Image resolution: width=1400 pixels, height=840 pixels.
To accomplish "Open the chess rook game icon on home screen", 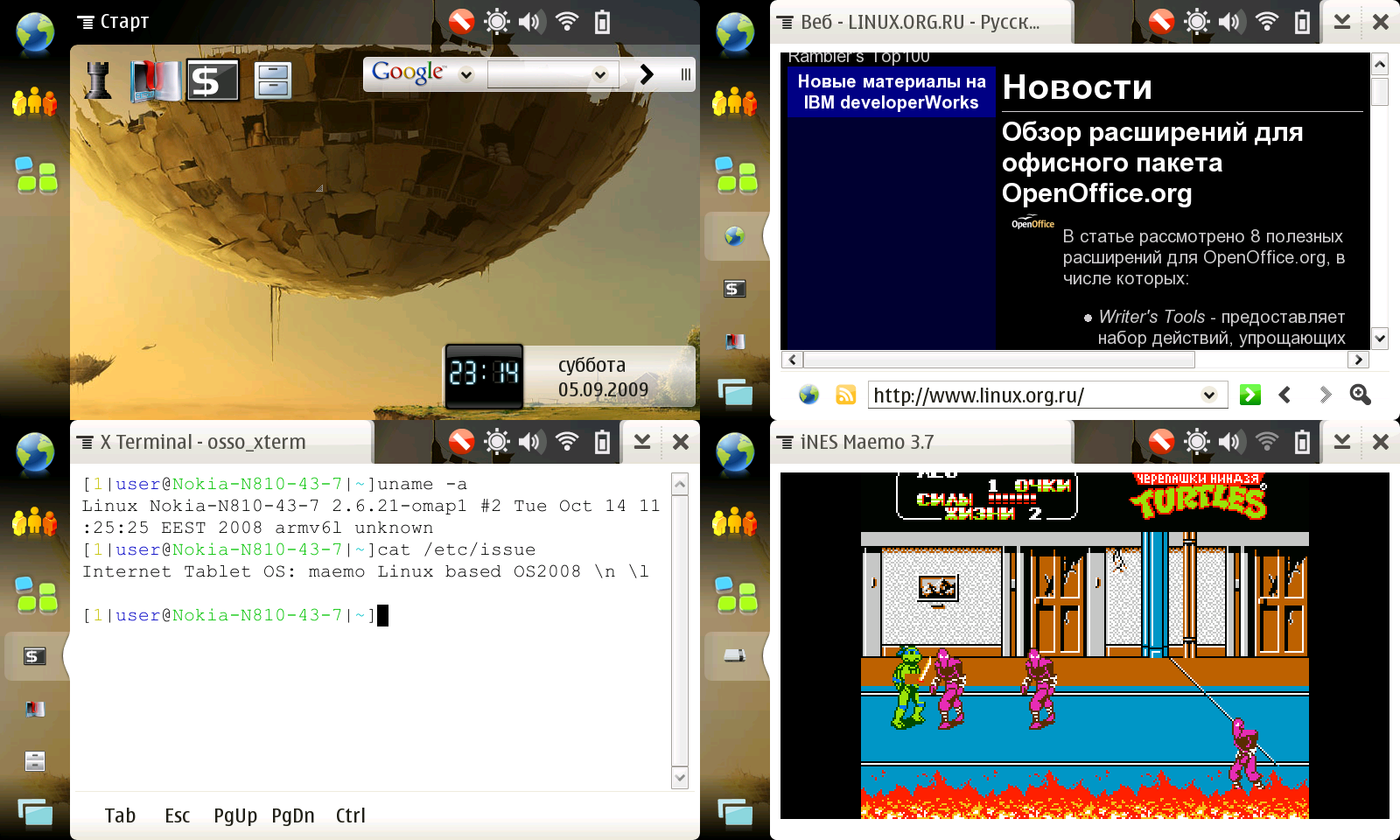I will [98, 80].
